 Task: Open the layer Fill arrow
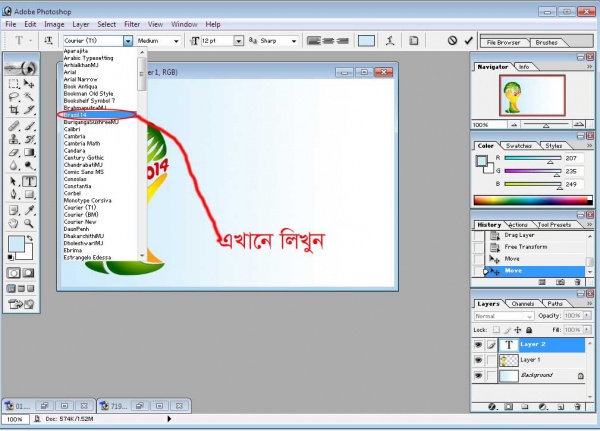[587, 330]
